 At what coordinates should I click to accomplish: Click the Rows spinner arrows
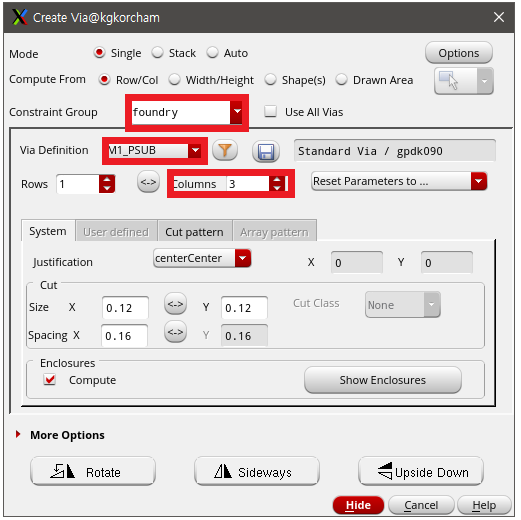pos(107,184)
